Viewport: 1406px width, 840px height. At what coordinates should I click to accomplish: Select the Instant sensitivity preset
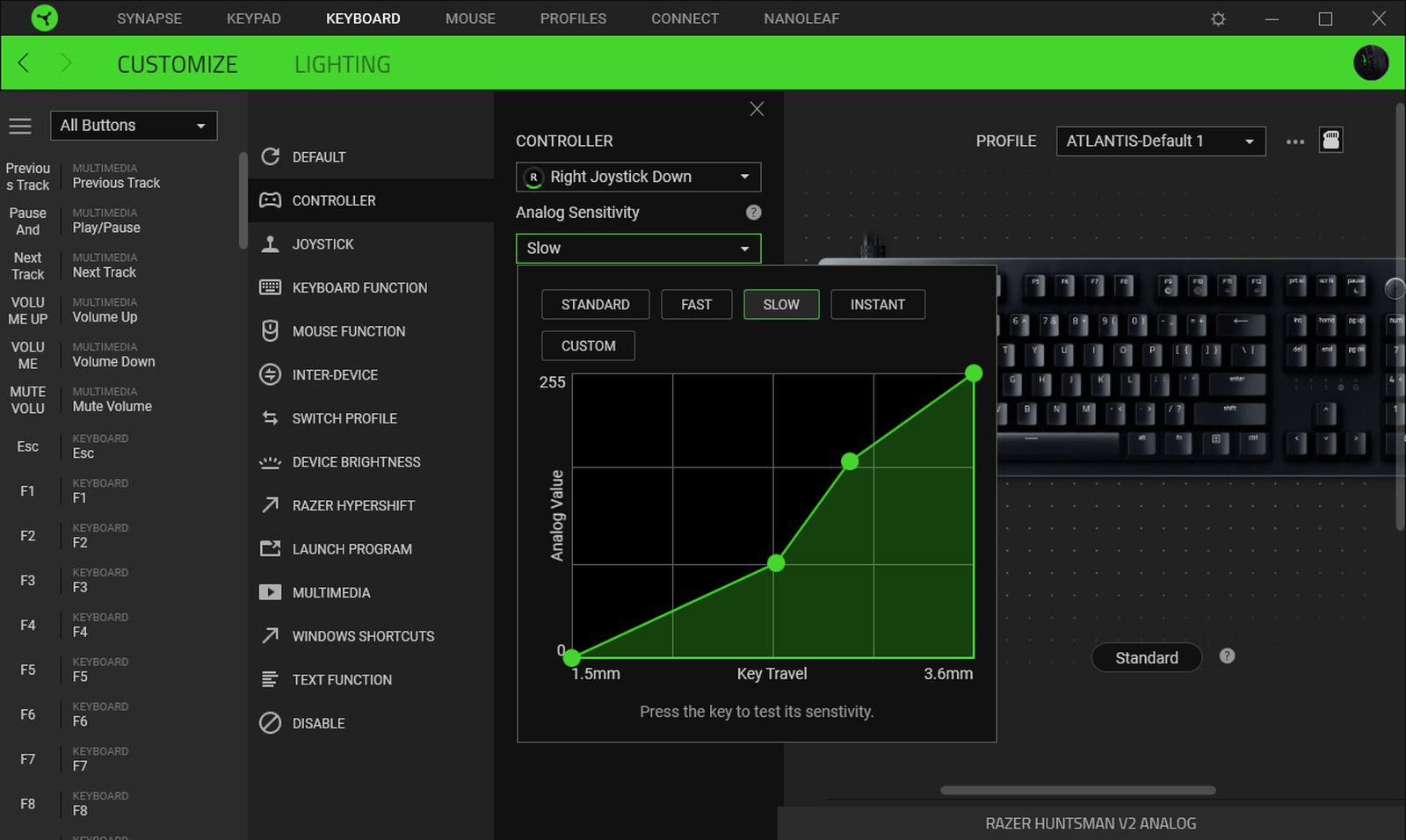878,304
